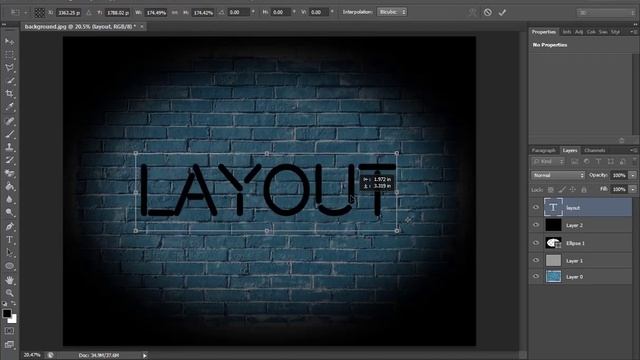This screenshot has width=640, height=360.
Task: Enable Quick Mask mode
Action: (x=9, y=331)
